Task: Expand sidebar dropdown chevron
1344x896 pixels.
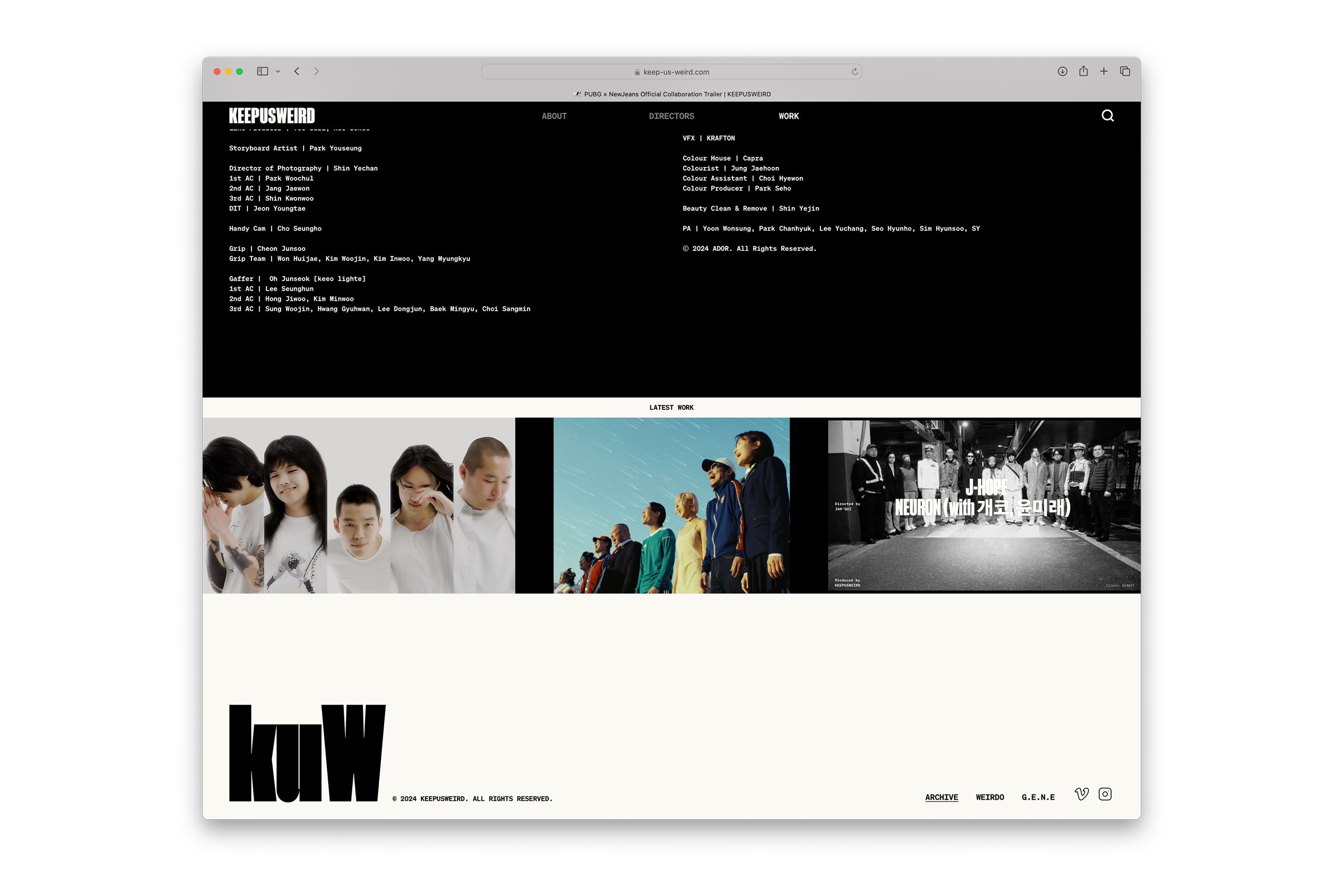Action: tap(278, 72)
